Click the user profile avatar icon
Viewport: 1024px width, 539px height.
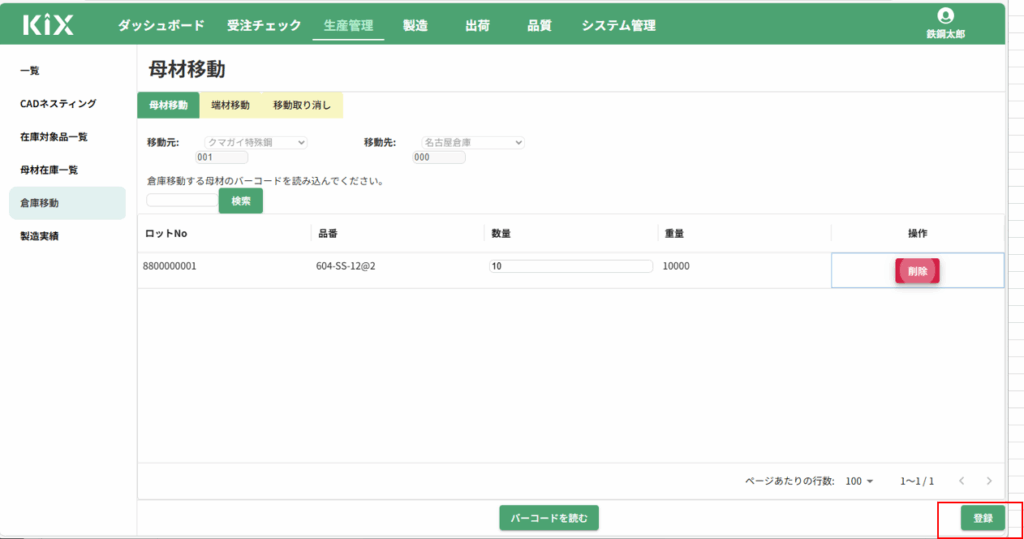coord(946,16)
